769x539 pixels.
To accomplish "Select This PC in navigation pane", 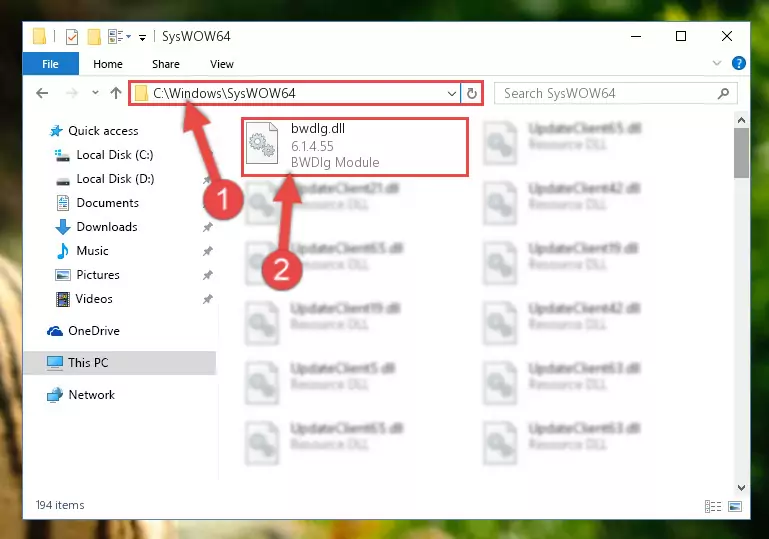I will tap(120, 363).
